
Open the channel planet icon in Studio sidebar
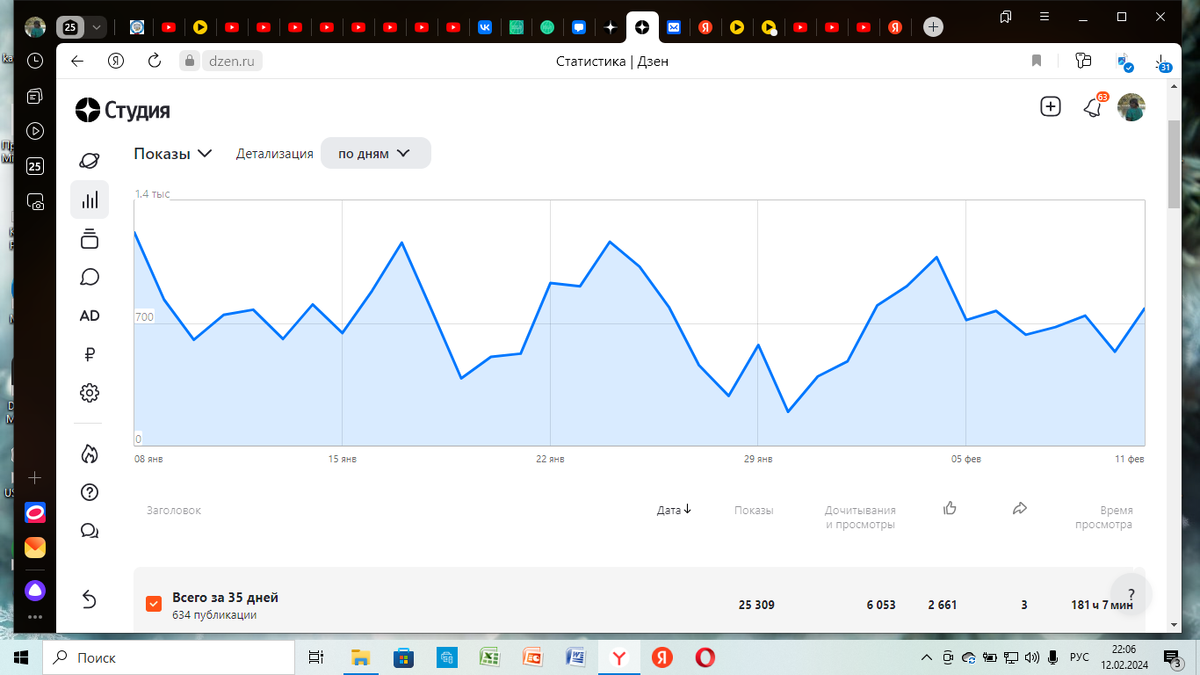pos(89,161)
